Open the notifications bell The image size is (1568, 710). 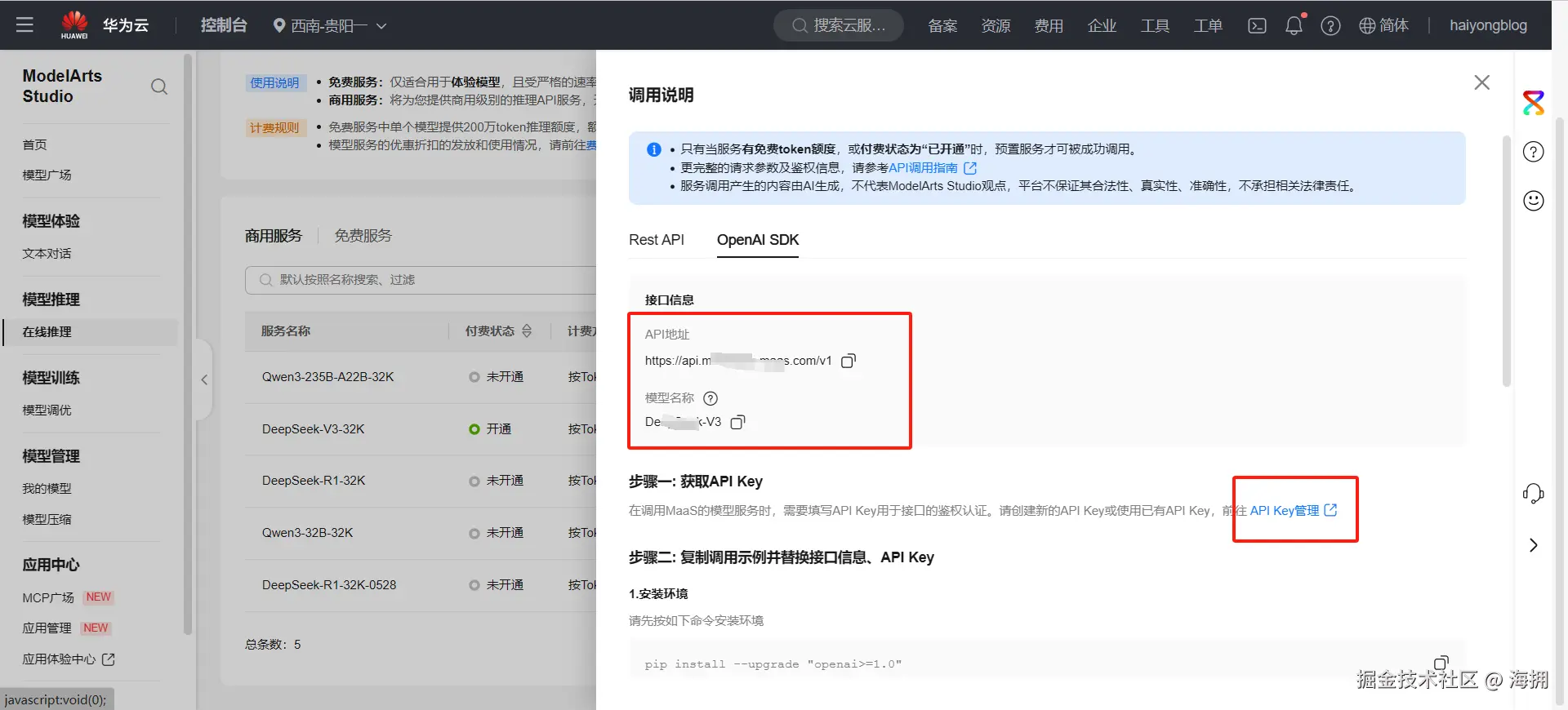[1294, 25]
